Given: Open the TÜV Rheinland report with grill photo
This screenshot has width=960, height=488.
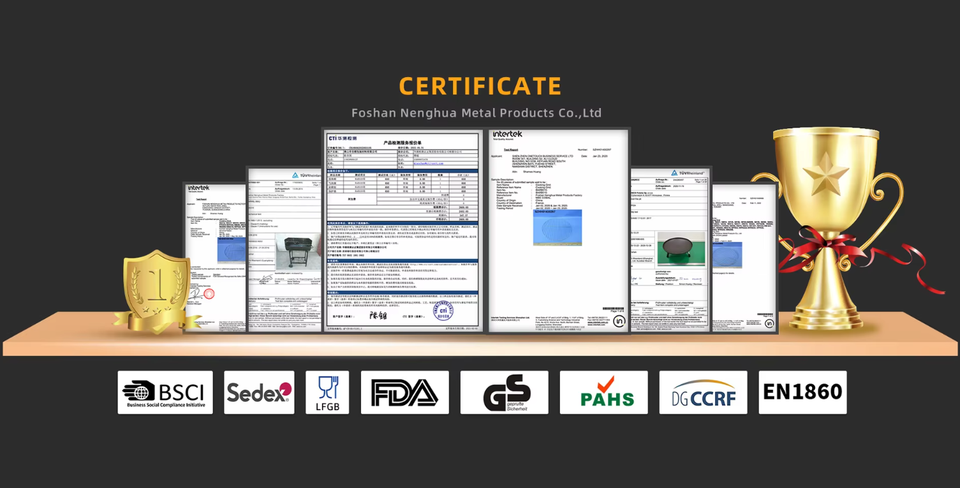Looking at the screenshot, I should (285, 250).
